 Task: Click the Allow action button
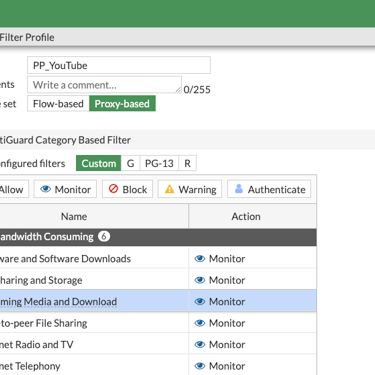(x=13, y=189)
